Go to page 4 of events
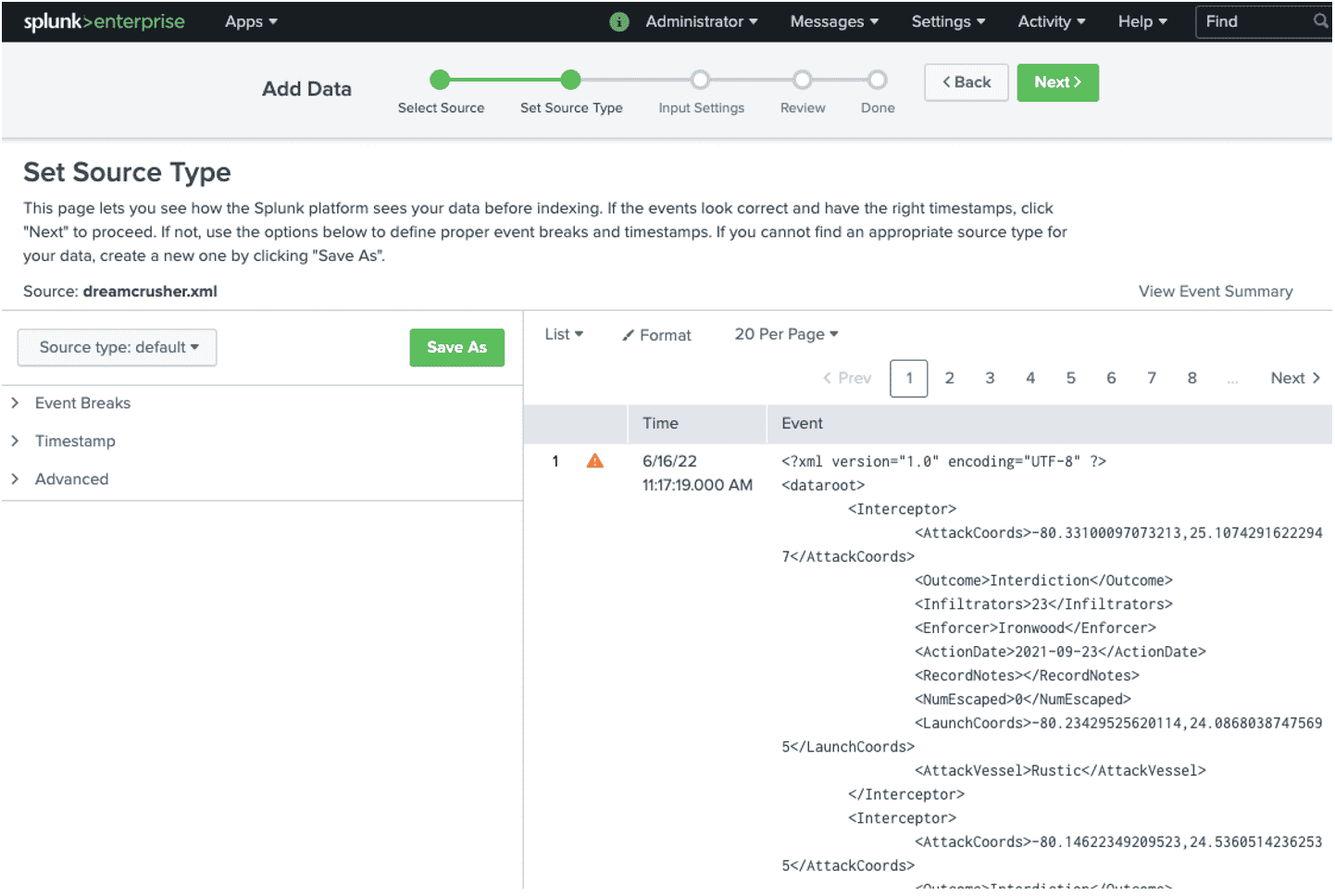This screenshot has width=1335, height=896. [x=1030, y=378]
